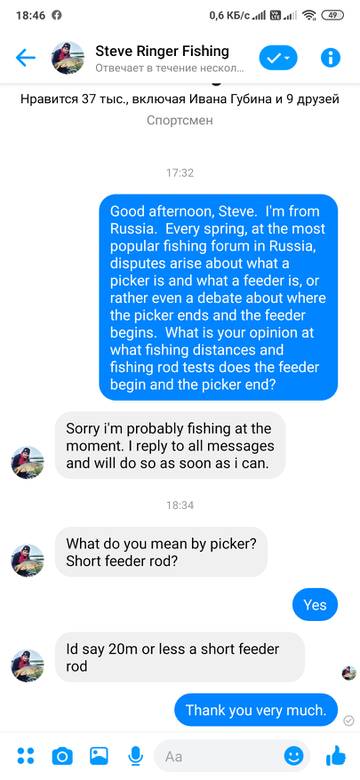
Task: Tap the small seen-by avatar indicator
Action: click(x=349, y=673)
